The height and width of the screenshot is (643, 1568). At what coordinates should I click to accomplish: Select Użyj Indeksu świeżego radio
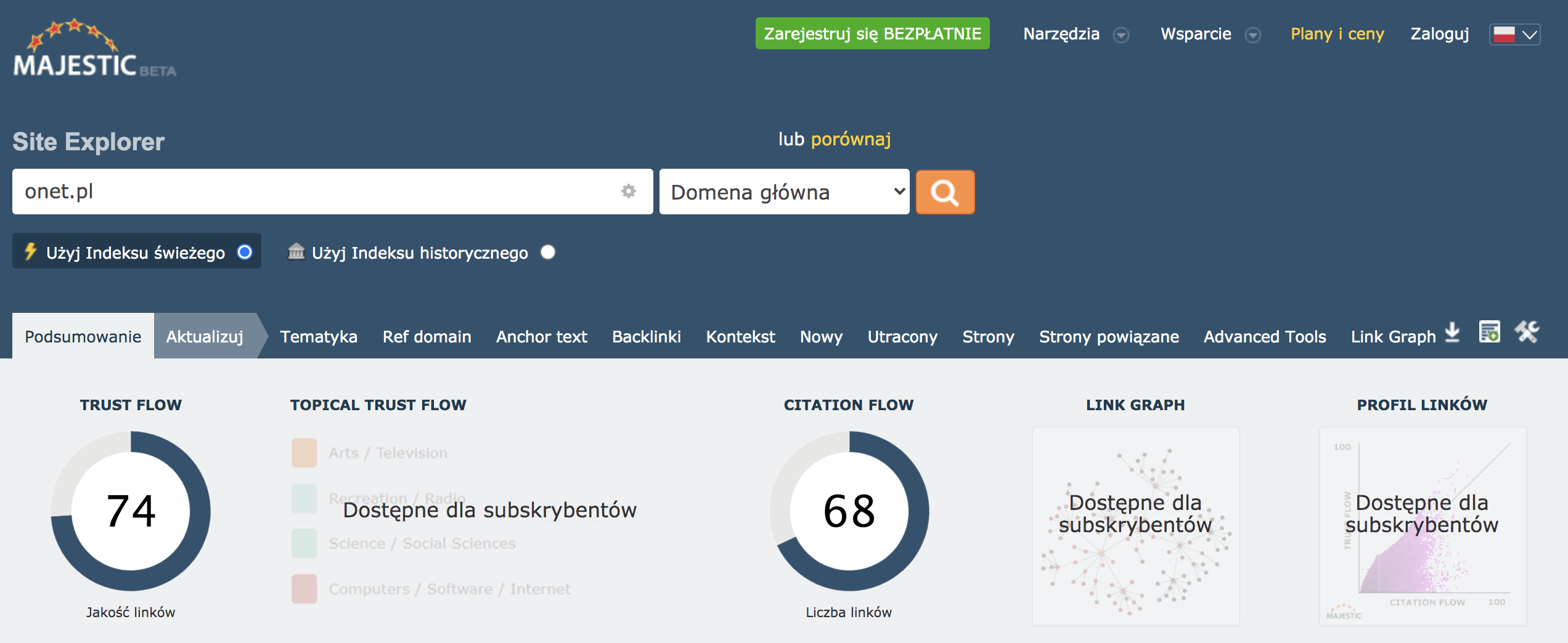point(245,252)
